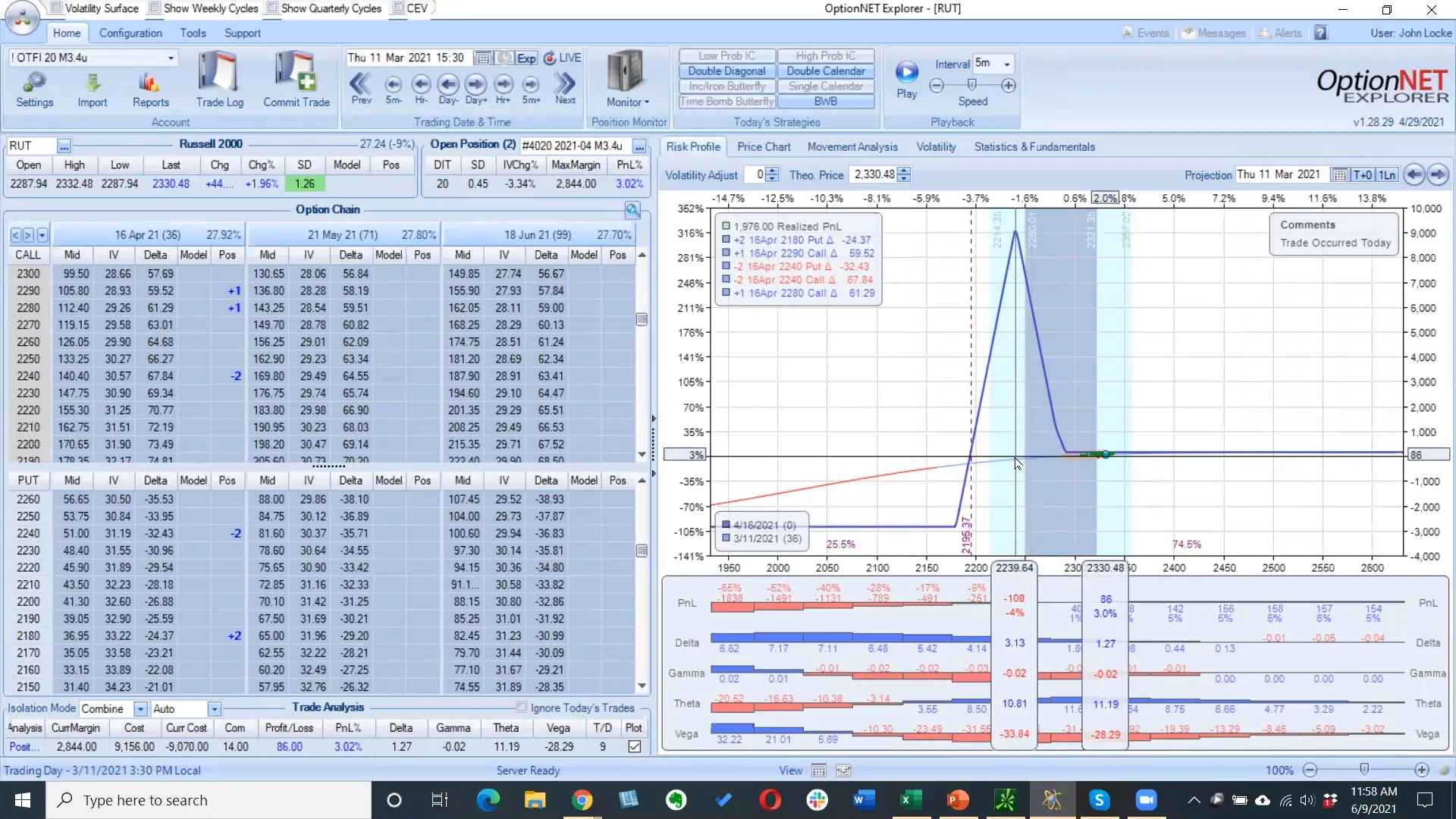
Task: Adjust the playback Speed slider
Action: [972, 85]
